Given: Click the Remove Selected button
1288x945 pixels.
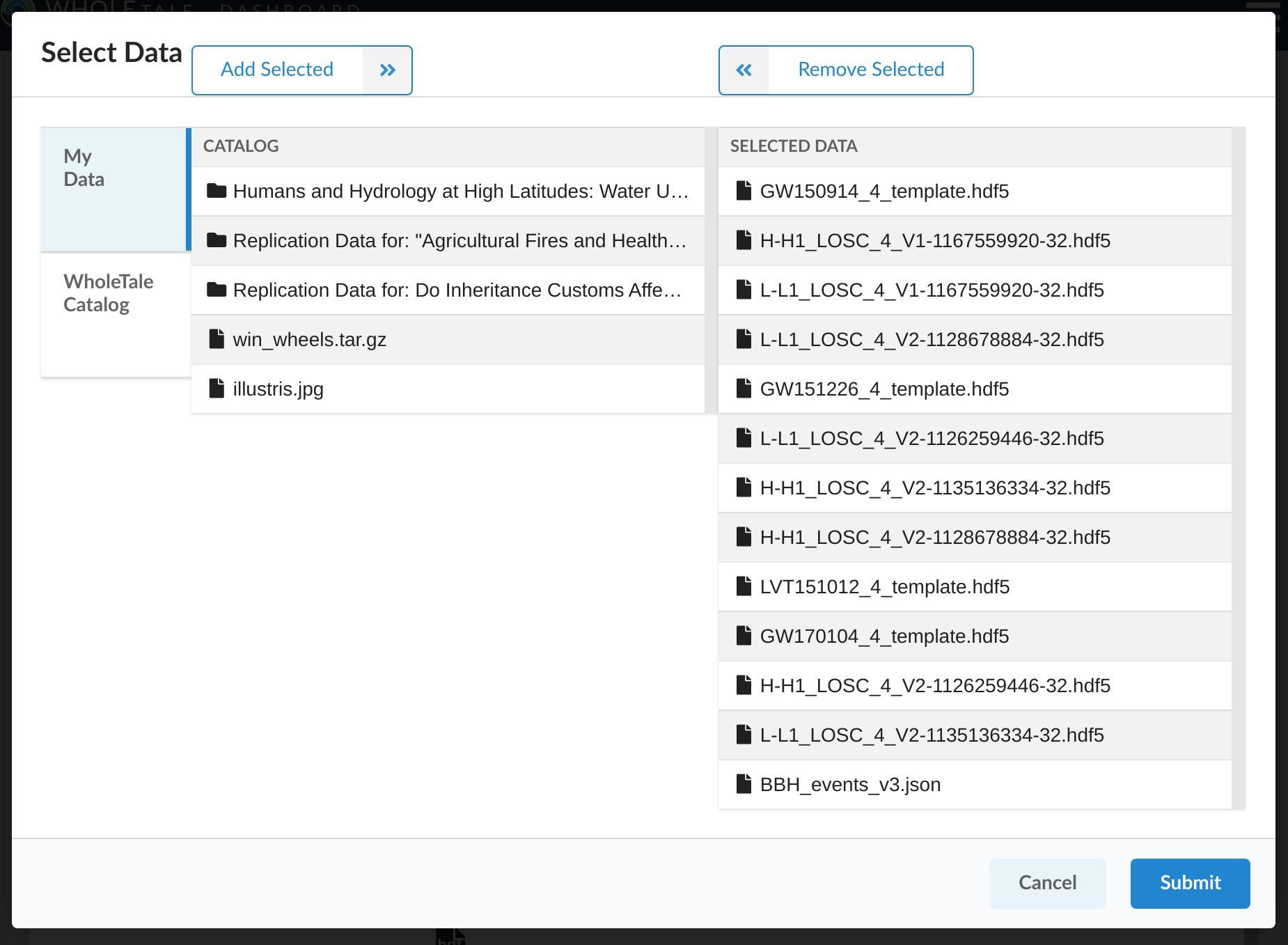Looking at the screenshot, I should (871, 70).
